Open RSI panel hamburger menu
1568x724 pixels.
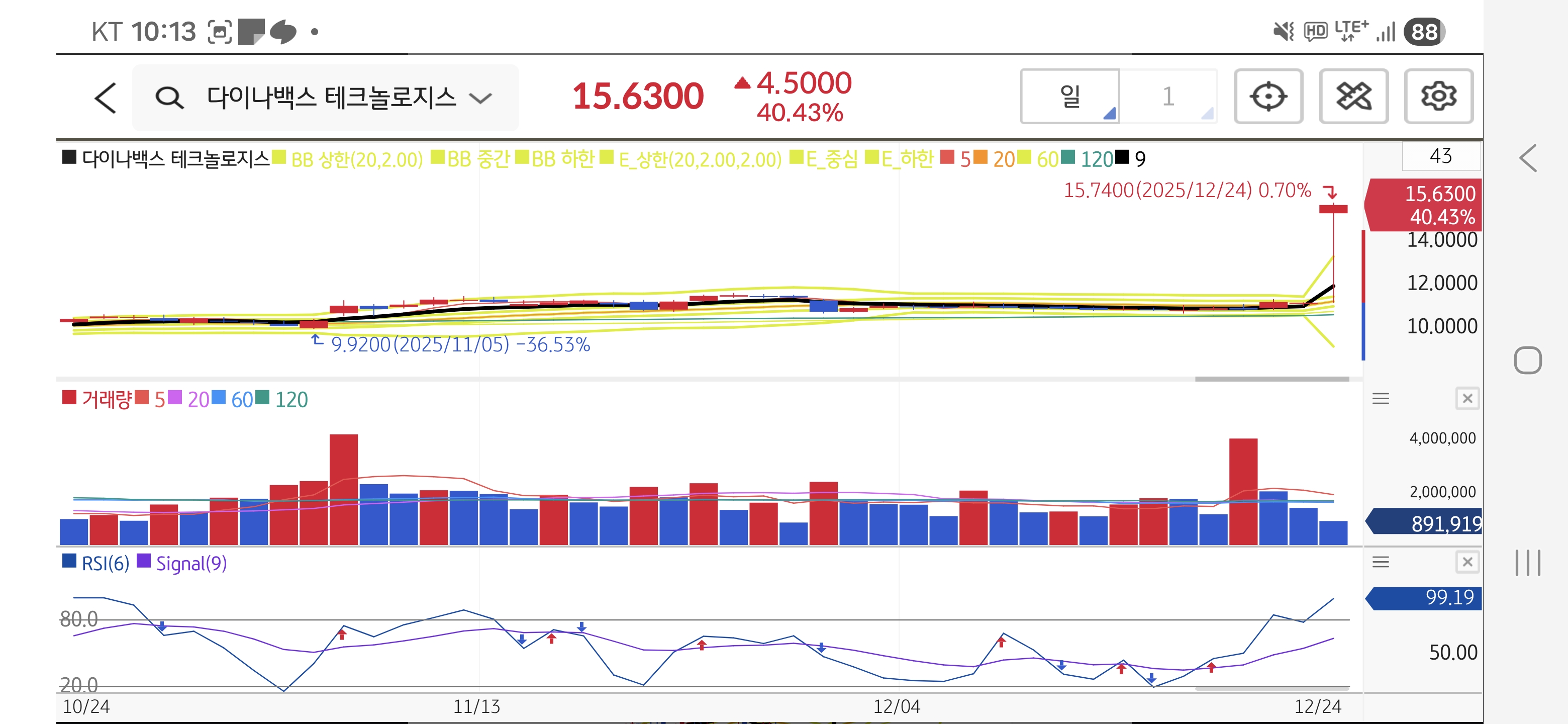click(1381, 562)
